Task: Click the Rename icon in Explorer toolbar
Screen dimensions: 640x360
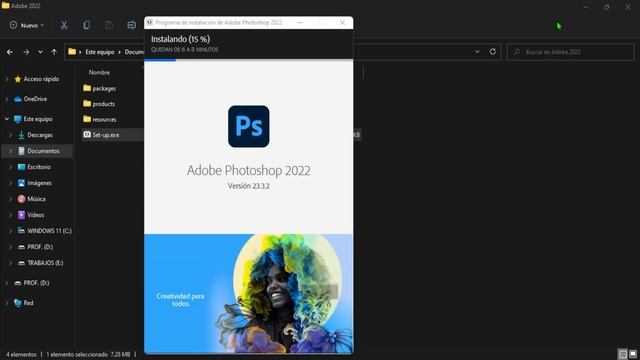Action: click(131, 25)
